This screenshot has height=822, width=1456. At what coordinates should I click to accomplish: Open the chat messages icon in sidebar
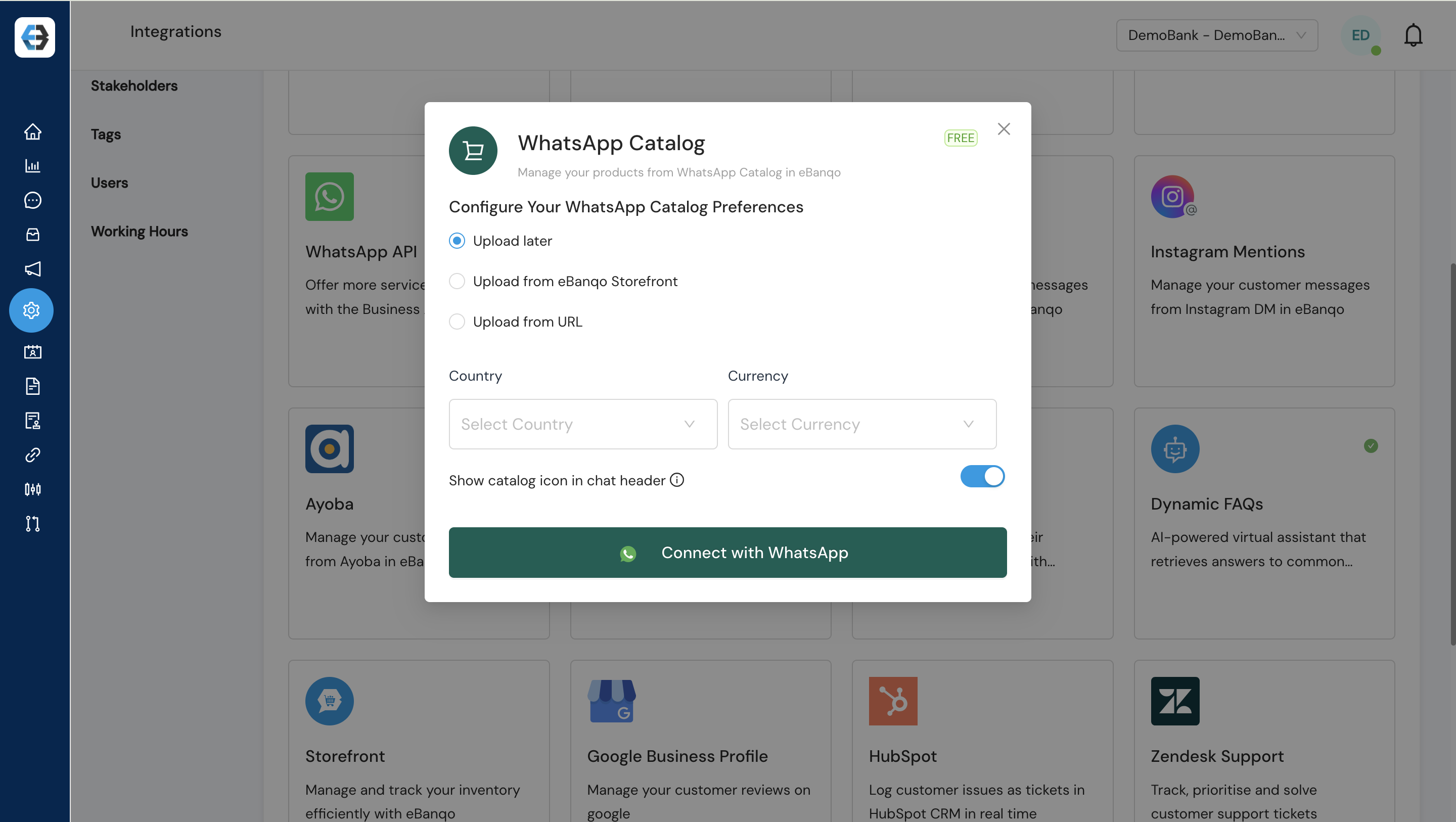pos(33,200)
